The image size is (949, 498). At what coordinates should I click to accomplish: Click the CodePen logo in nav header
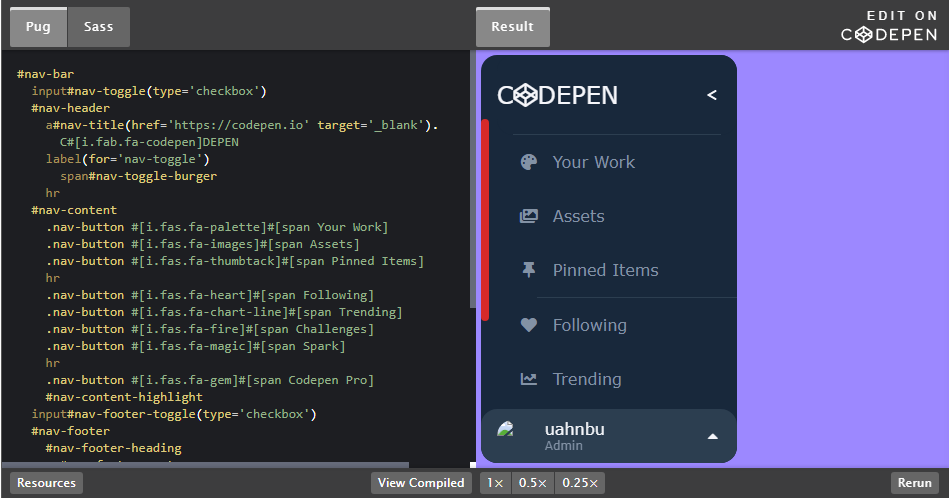[x=557, y=95]
